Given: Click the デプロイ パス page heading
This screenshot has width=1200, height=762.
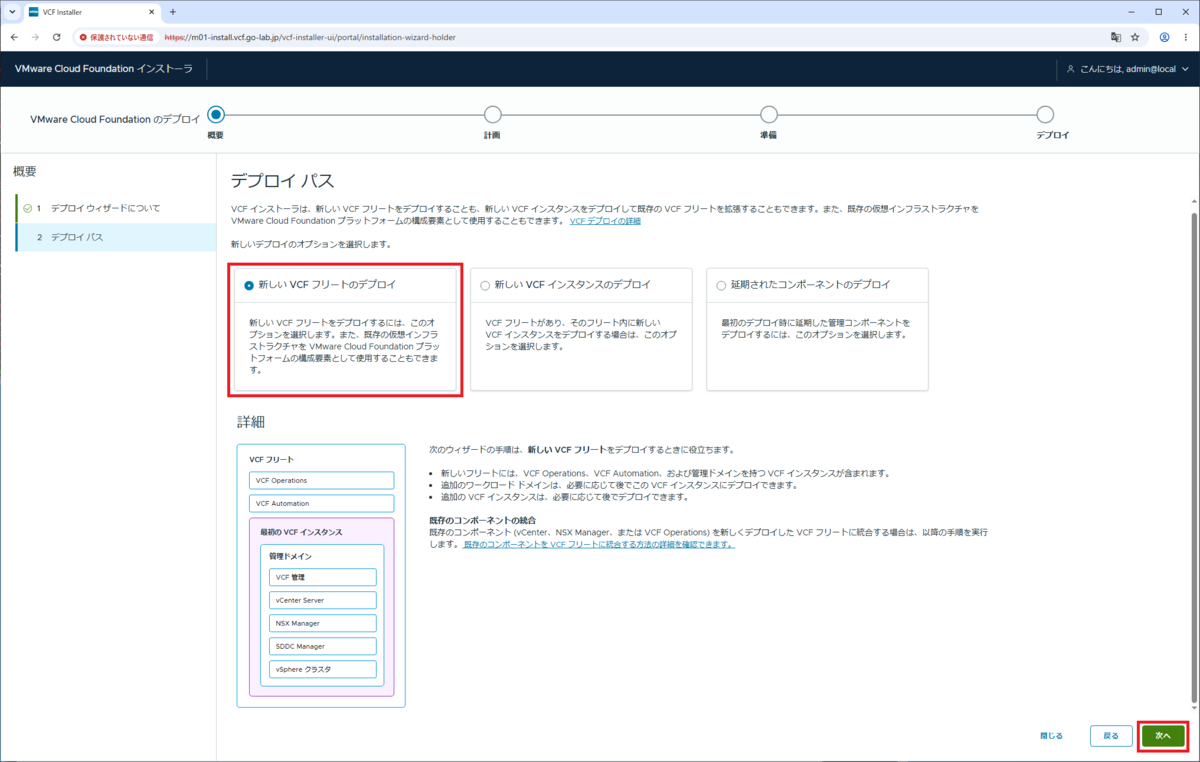Looking at the screenshot, I should (283, 181).
